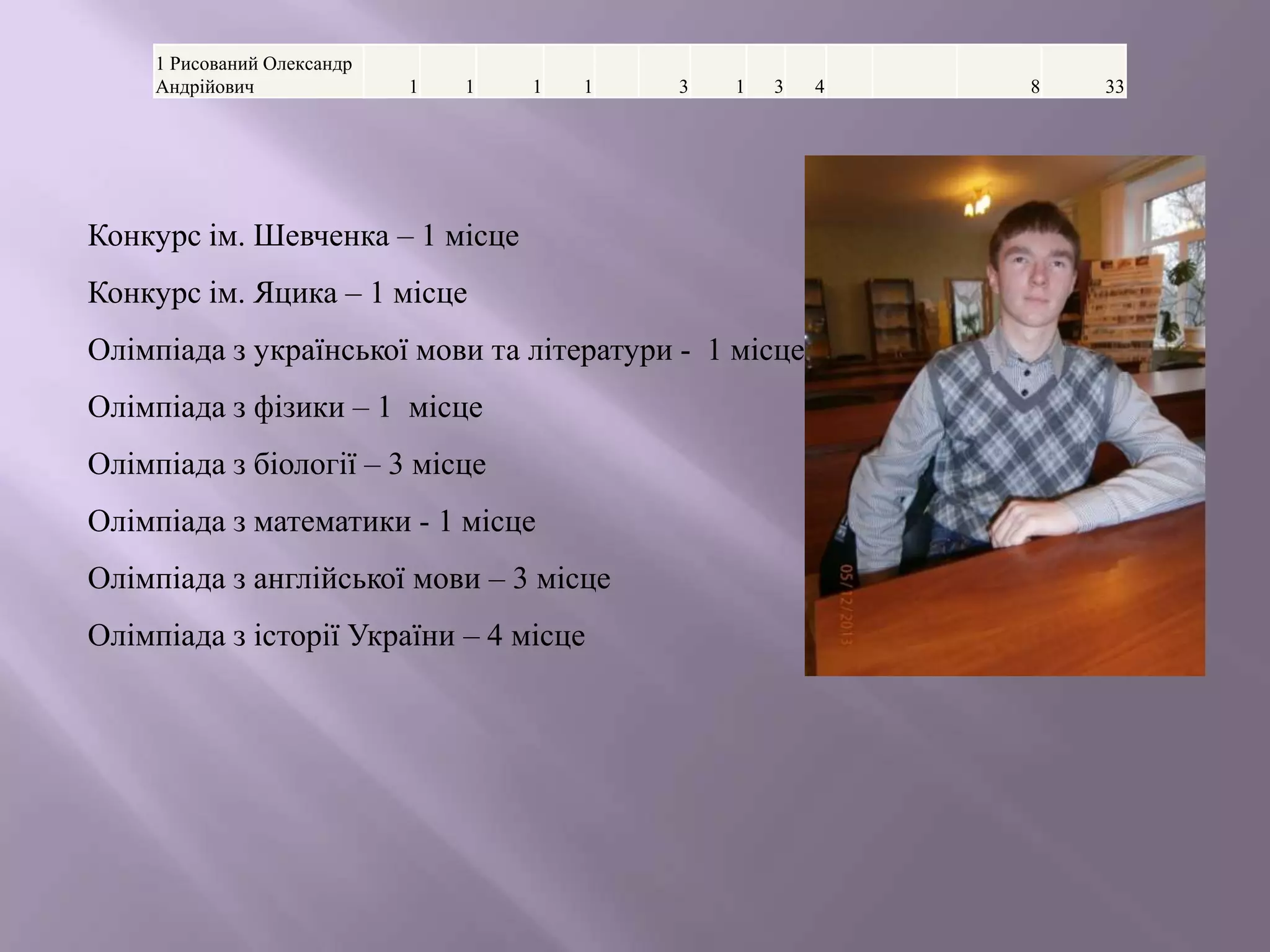Click the name cell 'Рисований Олександр Андрійович'

258,71
